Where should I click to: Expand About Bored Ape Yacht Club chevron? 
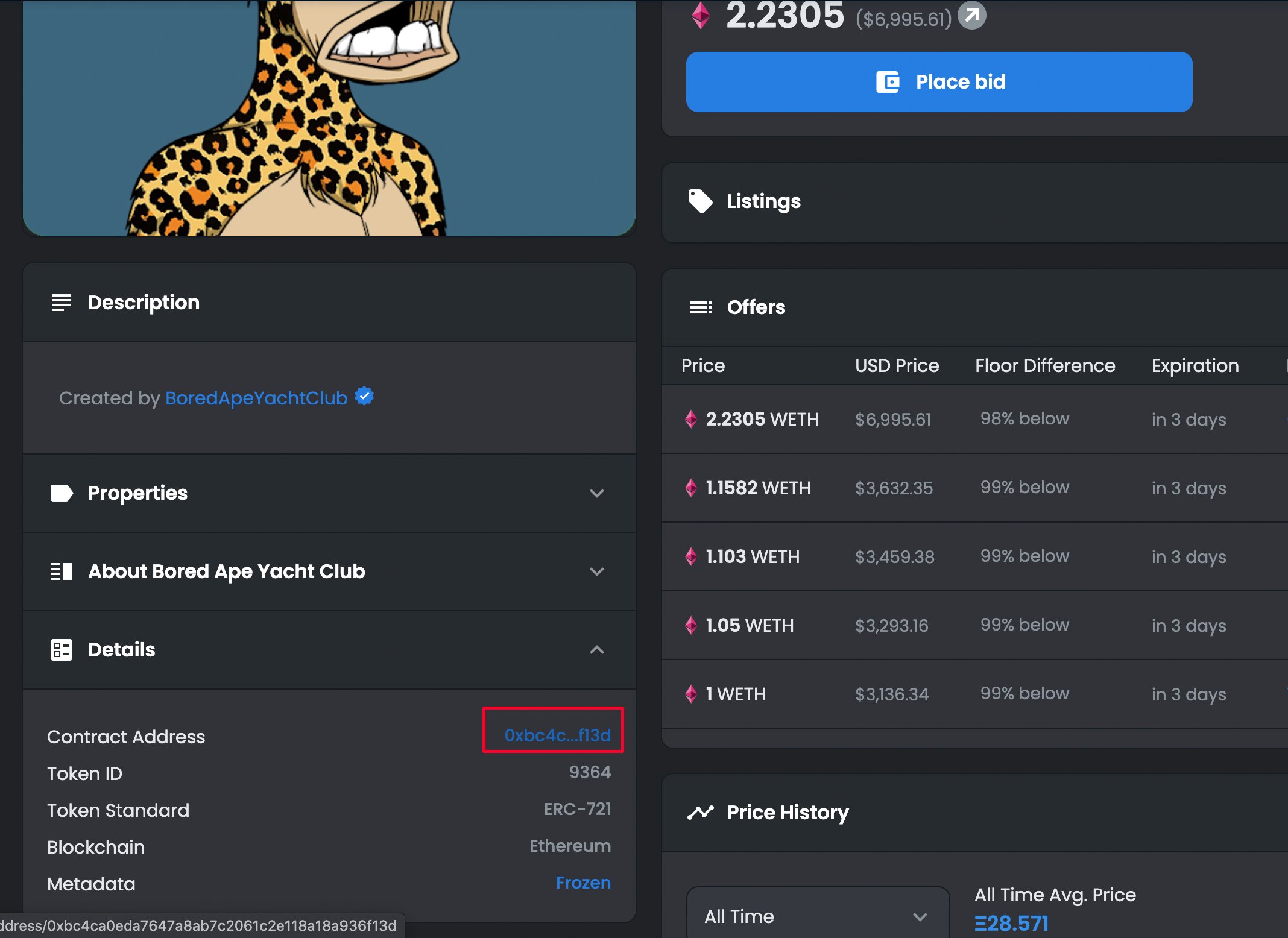(x=596, y=571)
